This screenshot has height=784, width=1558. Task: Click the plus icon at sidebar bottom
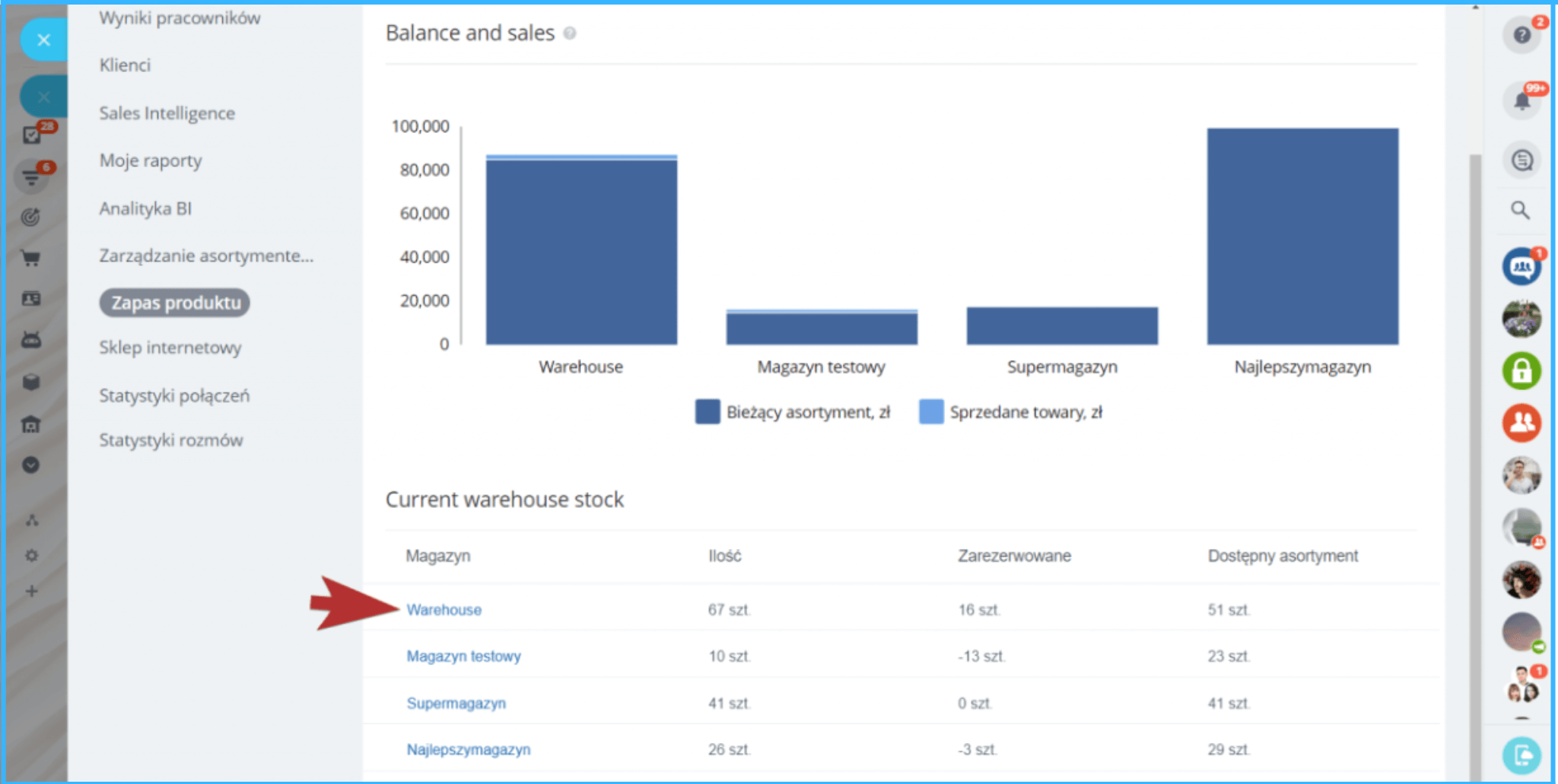[31, 592]
